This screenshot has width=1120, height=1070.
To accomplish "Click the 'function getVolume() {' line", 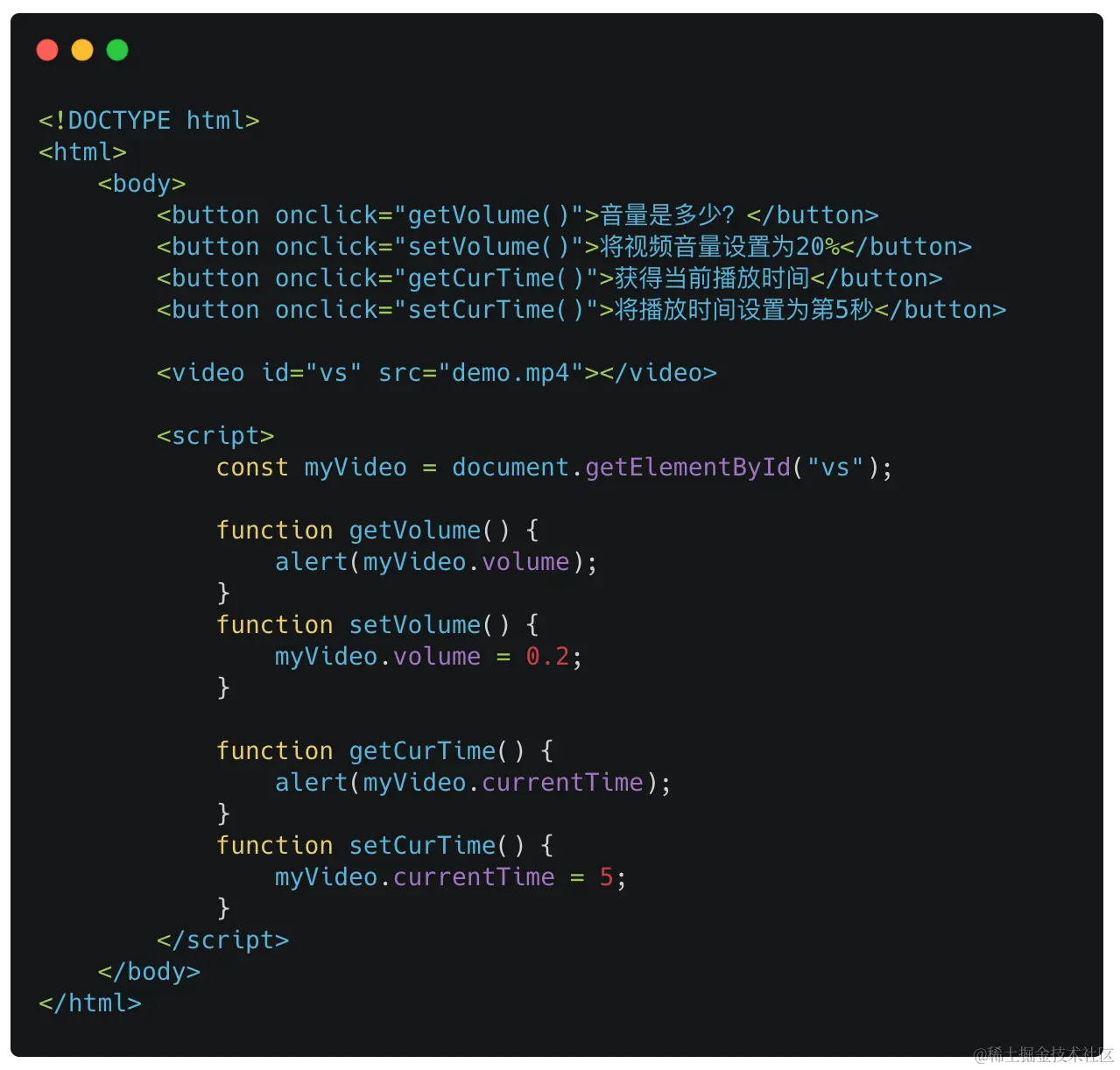I will [377, 530].
